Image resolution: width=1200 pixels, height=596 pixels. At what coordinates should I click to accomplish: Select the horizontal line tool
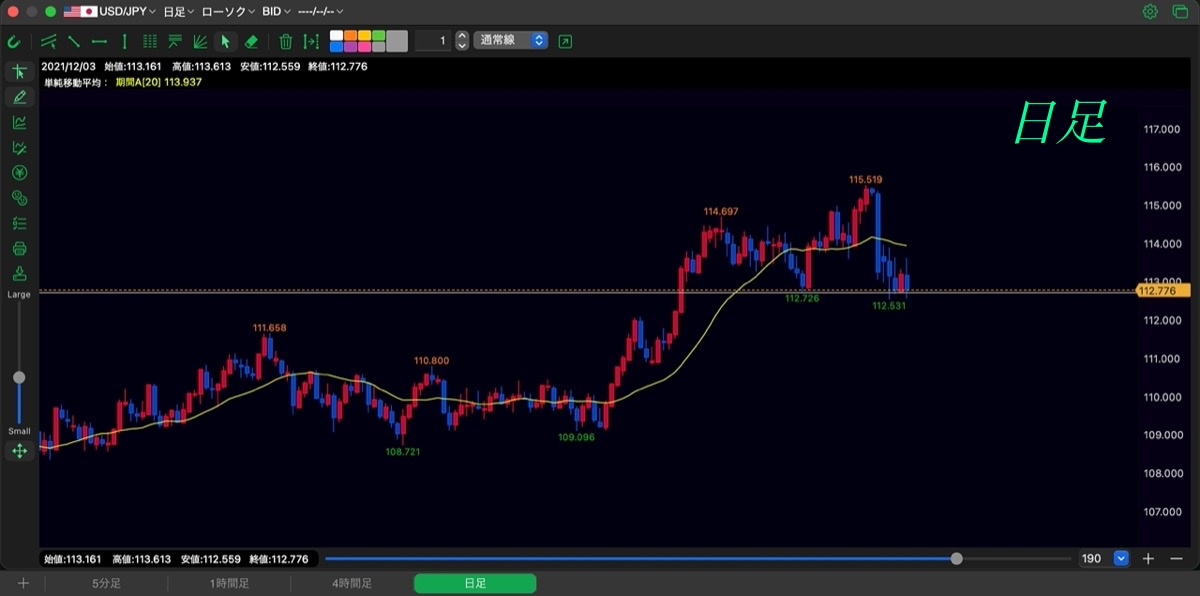click(x=99, y=41)
